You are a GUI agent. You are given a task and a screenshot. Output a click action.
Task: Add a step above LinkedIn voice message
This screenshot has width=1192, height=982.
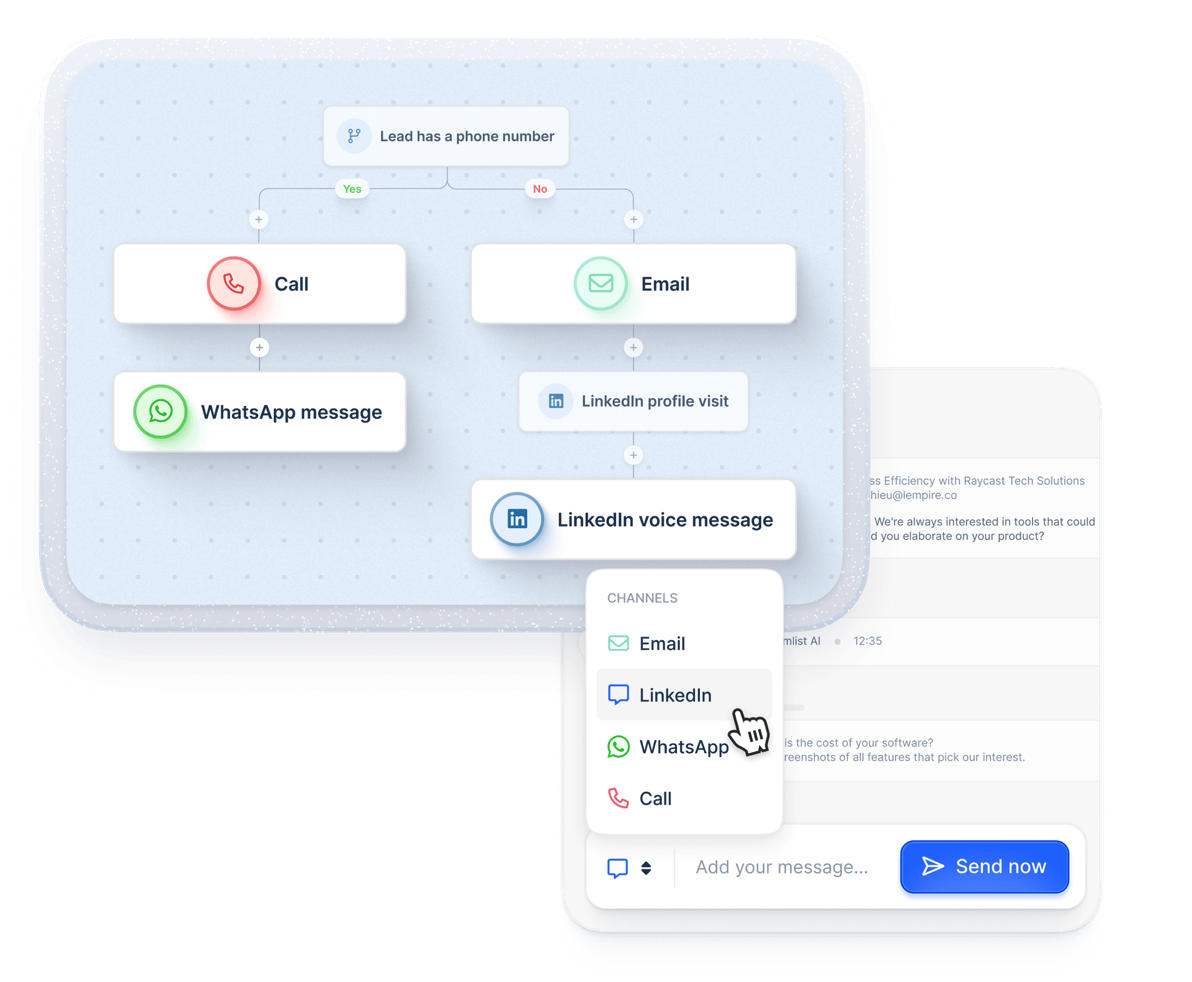(x=633, y=455)
